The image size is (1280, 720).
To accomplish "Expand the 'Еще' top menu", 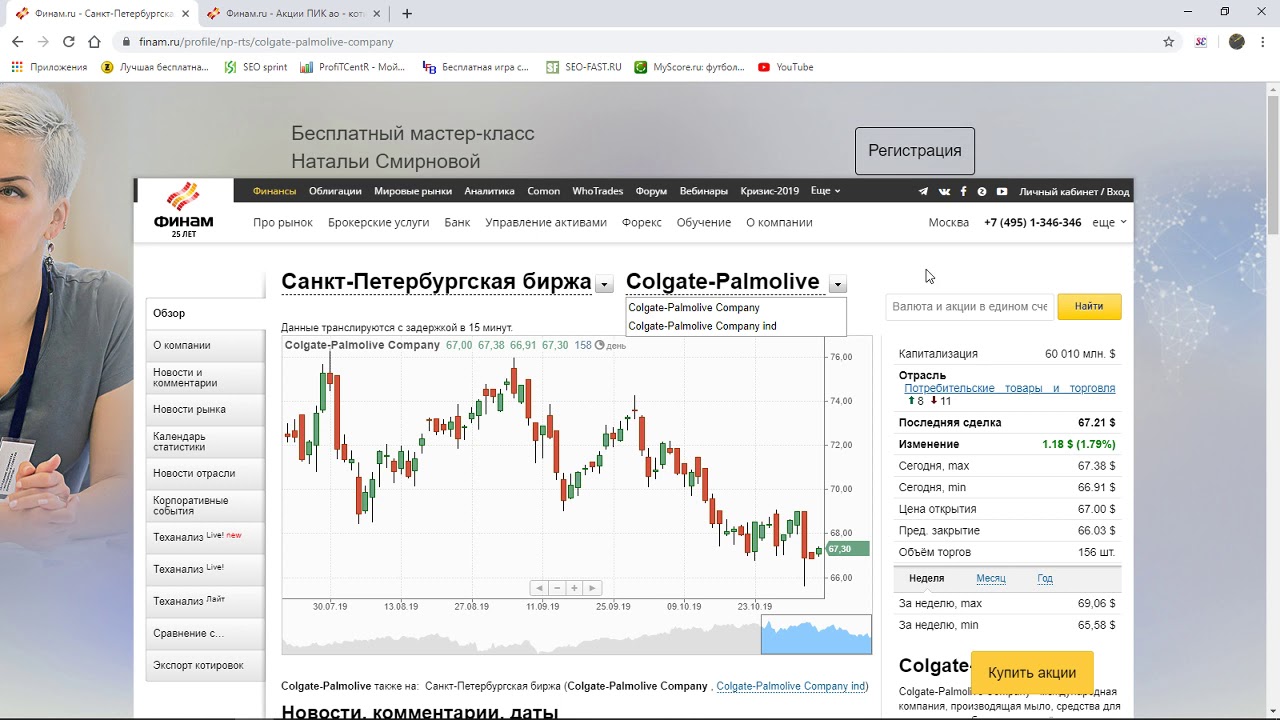I will pyautogui.click(x=825, y=191).
